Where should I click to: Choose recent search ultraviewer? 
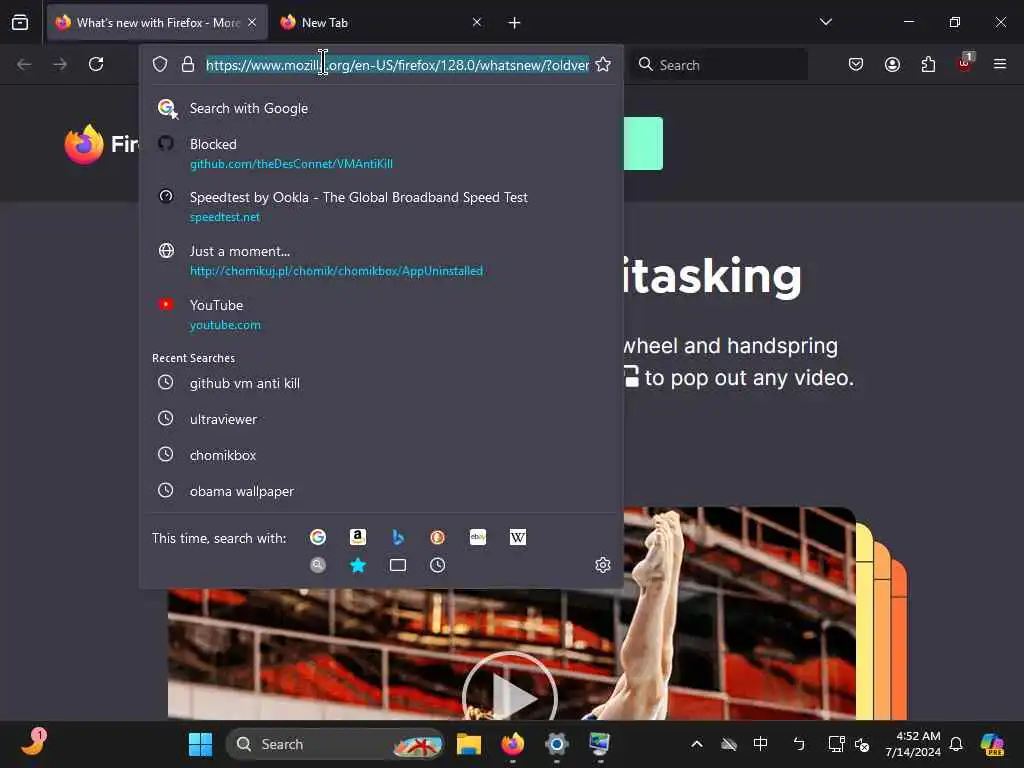coord(381,419)
